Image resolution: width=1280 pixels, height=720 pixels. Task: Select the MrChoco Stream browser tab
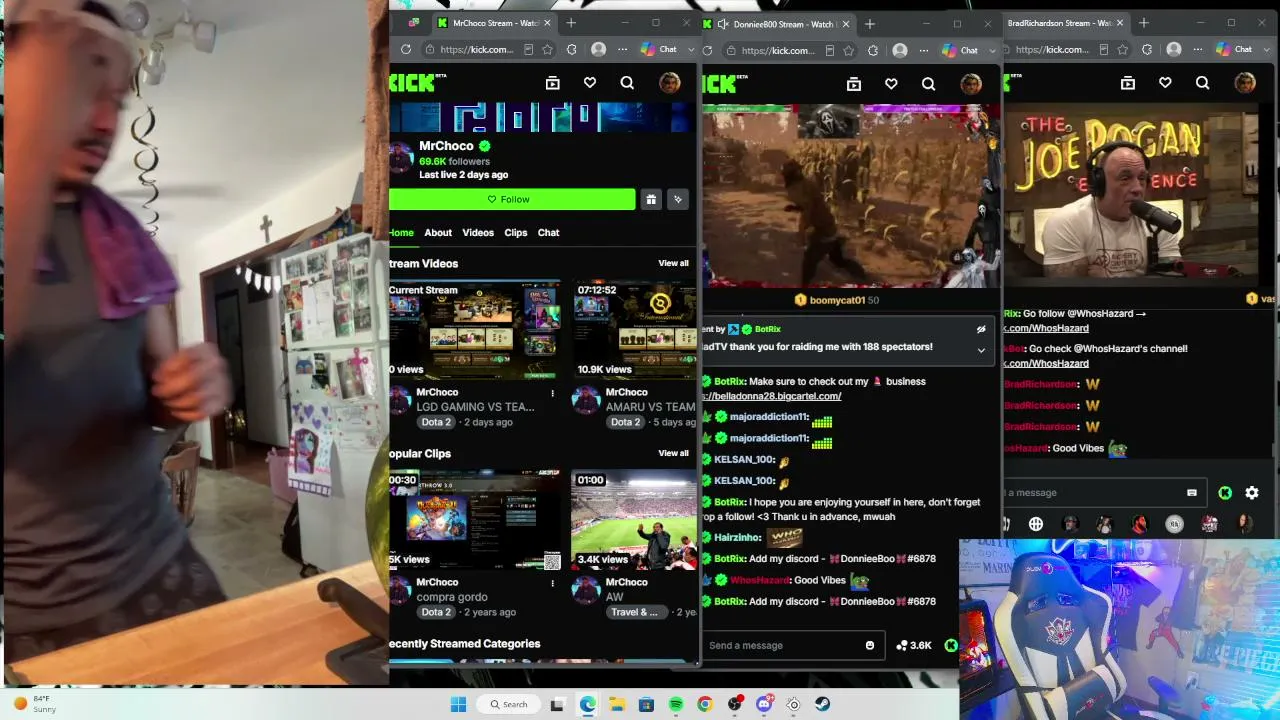click(x=496, y=23)
